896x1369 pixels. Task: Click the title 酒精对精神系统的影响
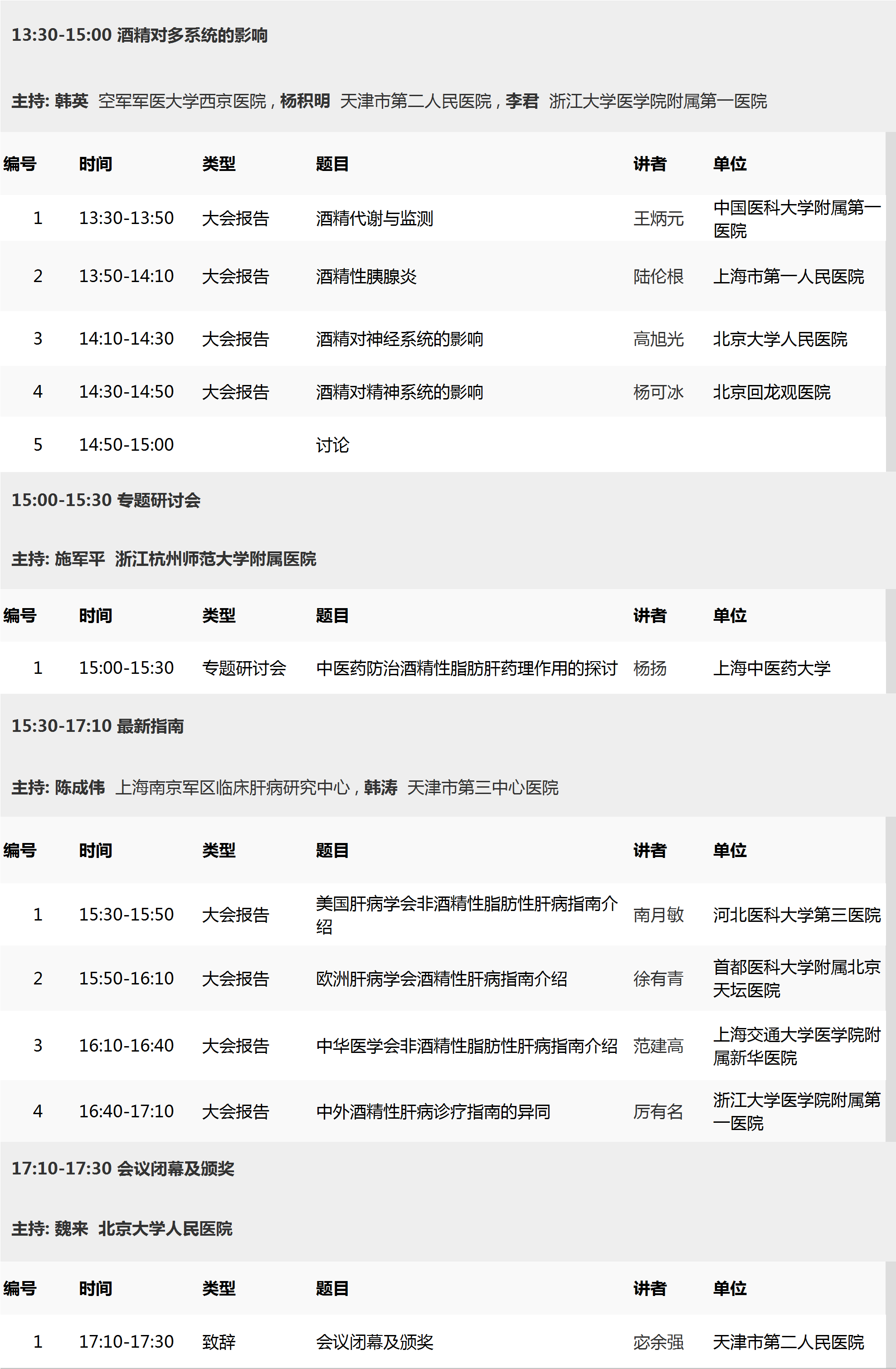click(399, 392)
